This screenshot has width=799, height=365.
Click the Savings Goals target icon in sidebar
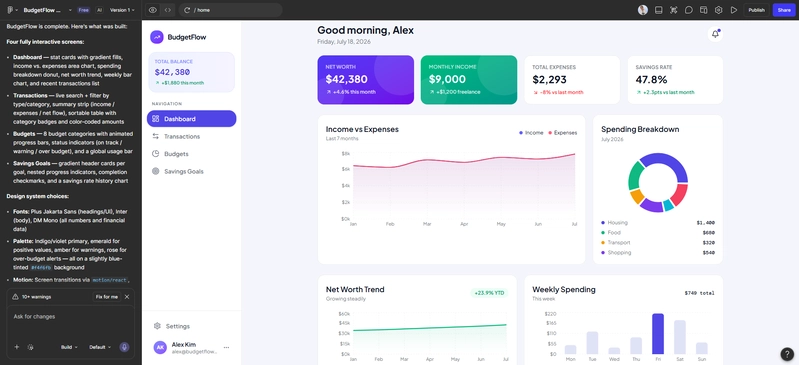tap(155, 171)
